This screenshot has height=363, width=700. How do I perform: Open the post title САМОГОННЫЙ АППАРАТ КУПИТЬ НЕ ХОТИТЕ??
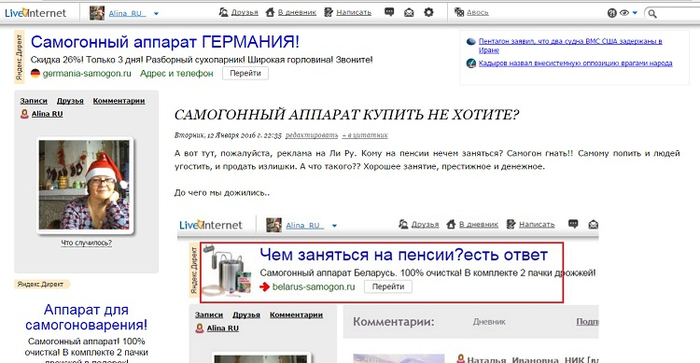pyautogui.click(x=346, y=115)
